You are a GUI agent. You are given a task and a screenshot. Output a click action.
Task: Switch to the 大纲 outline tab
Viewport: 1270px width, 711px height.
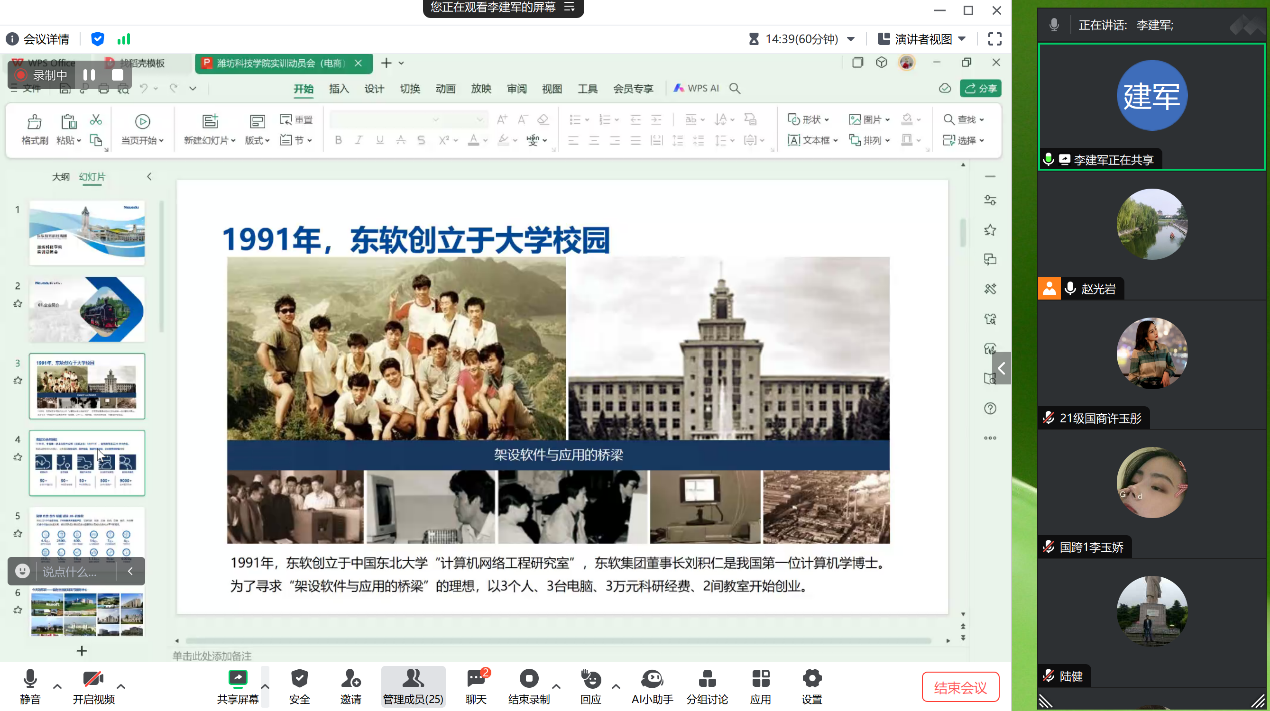tap(61, 177)
